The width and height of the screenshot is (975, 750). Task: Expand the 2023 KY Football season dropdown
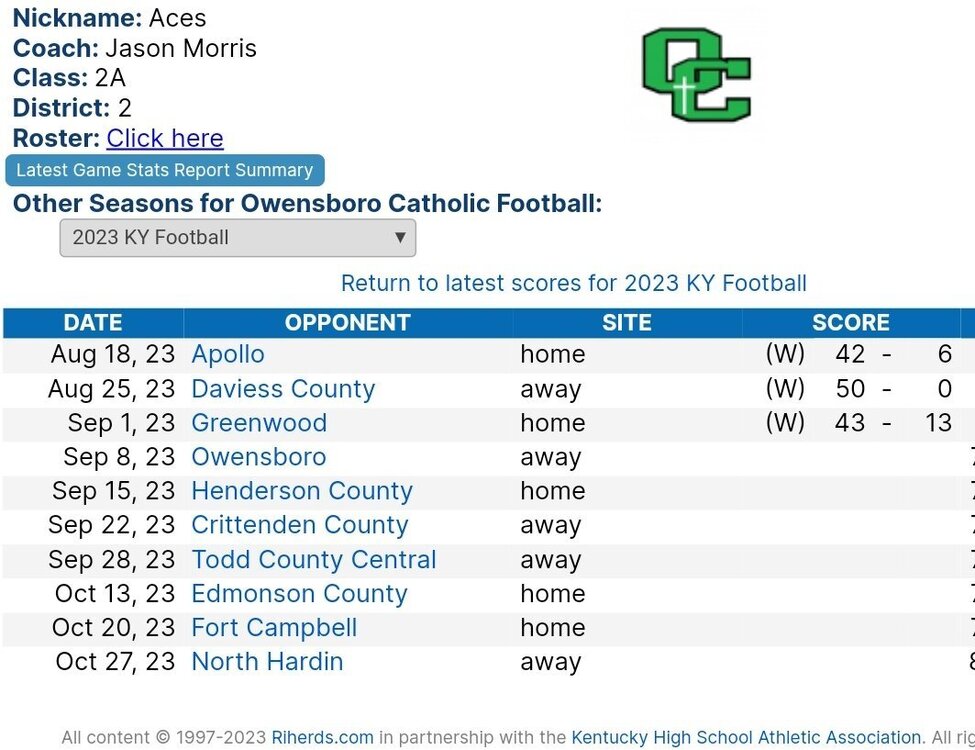coord(238,238)
